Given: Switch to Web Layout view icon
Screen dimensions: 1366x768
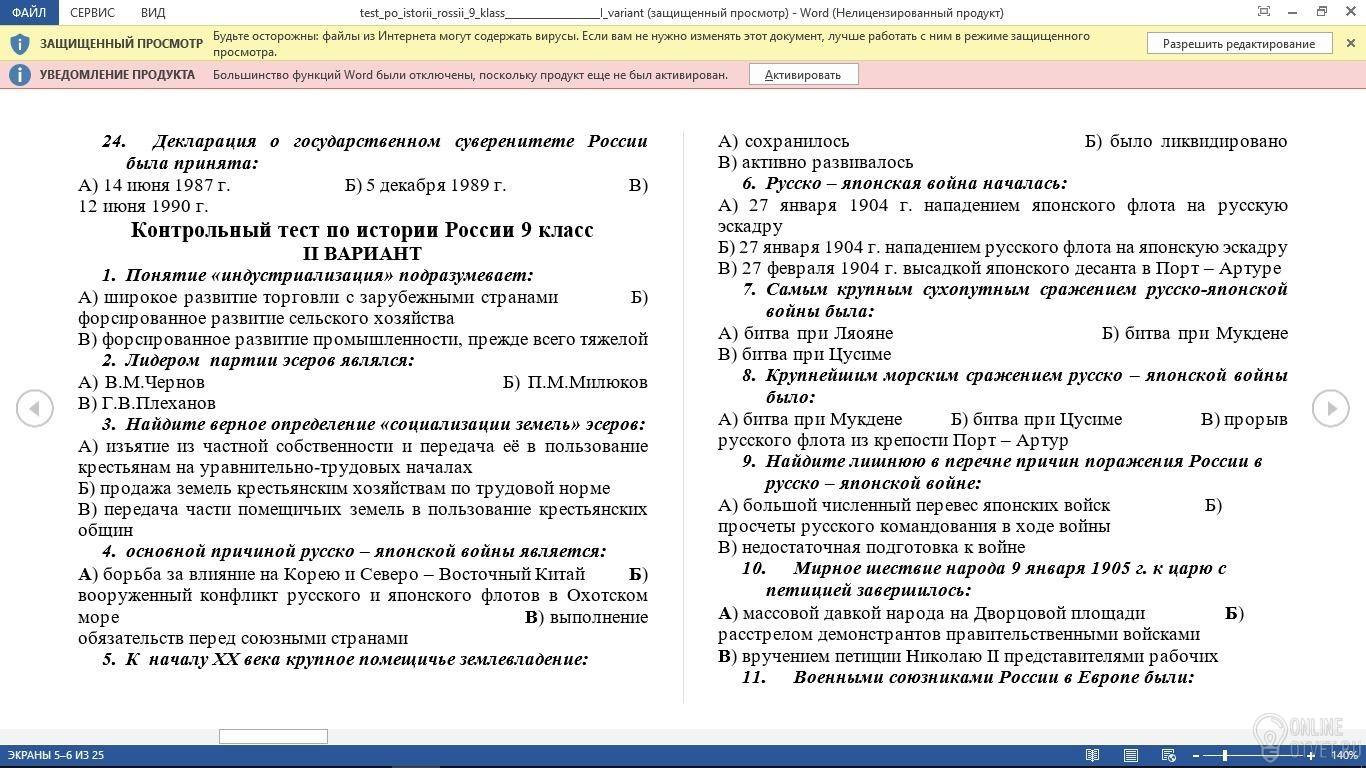Looking at the screenshot, I should tap(1168, 755).
